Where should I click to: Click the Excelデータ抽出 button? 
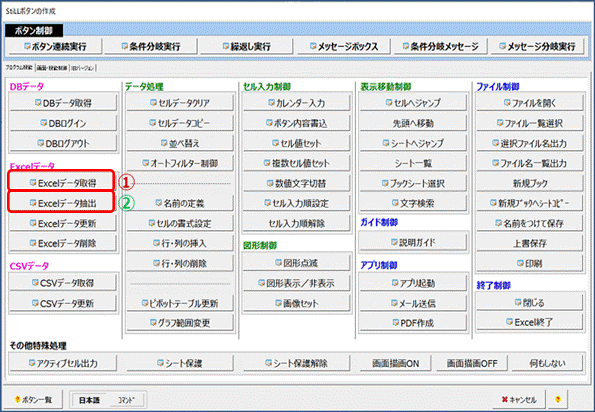[x=62, y=203]
